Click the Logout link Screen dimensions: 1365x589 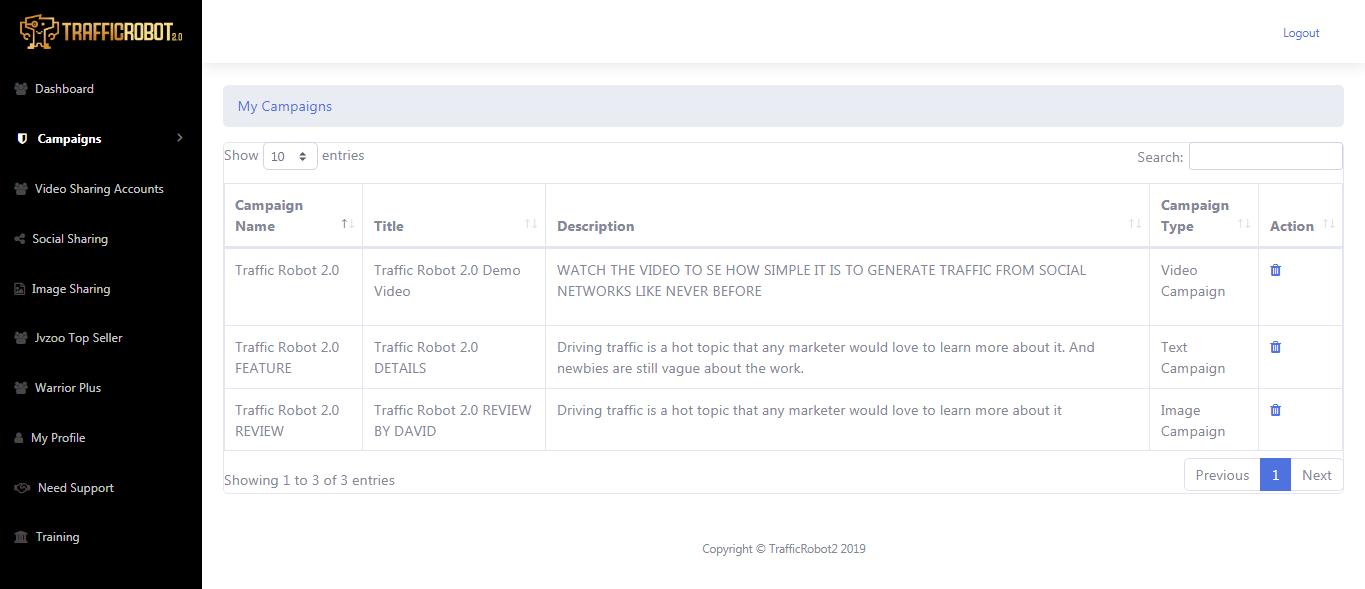[1301, 33]
